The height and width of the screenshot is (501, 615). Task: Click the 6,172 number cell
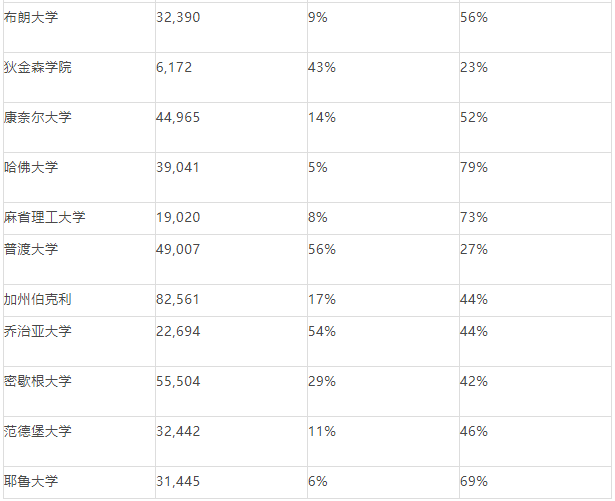(x=175, y=67)
